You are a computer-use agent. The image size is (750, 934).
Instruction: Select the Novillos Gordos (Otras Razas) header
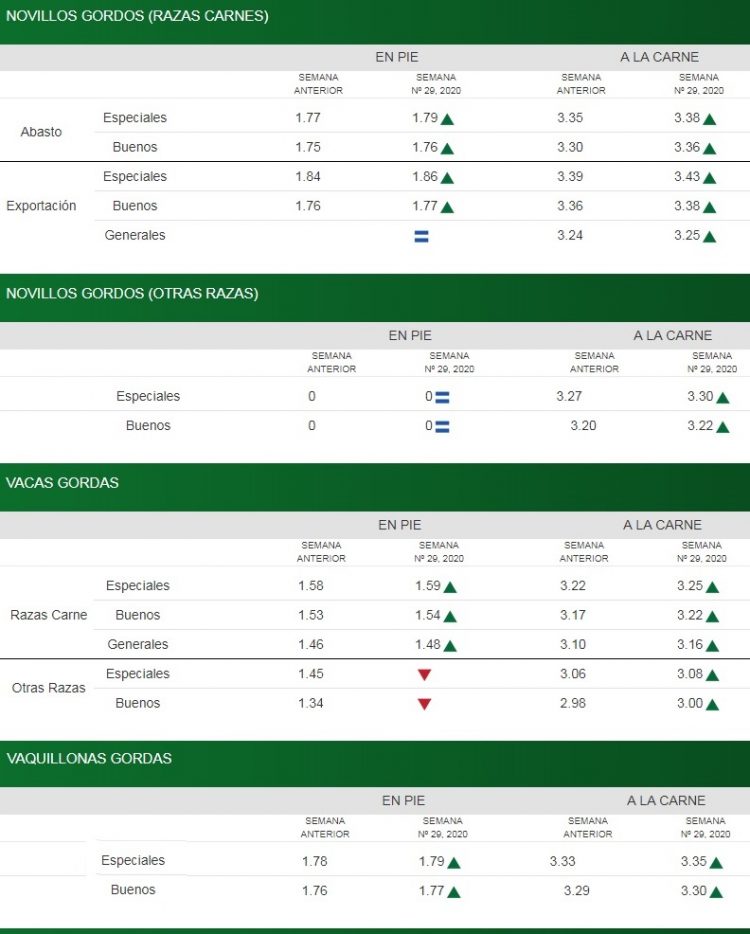click(132, 293)
